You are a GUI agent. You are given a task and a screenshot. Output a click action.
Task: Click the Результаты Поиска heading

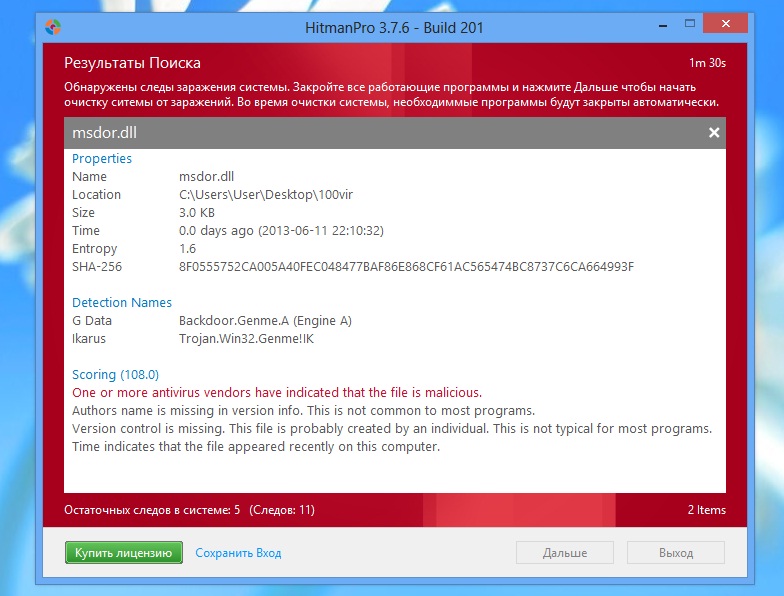click(132, 63)
